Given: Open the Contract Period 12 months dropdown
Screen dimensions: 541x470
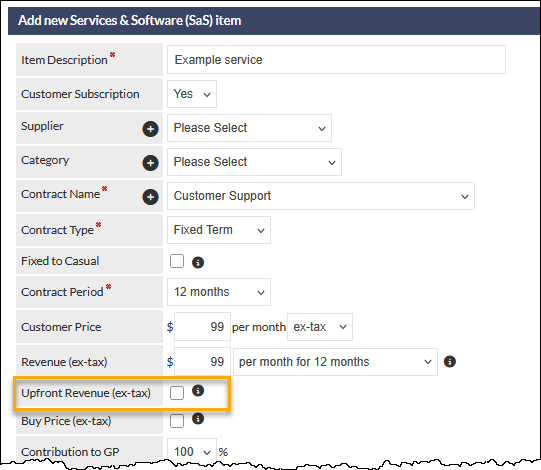Looking at the screenshot, I should click(x=219, y=292).
